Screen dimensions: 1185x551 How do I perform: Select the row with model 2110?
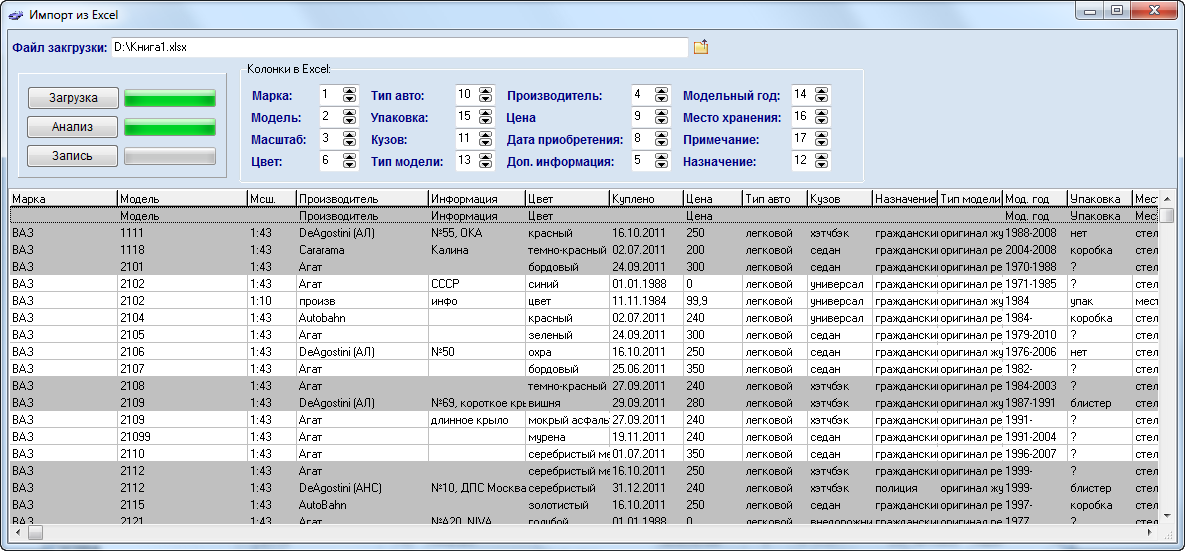tap(583, 453)
